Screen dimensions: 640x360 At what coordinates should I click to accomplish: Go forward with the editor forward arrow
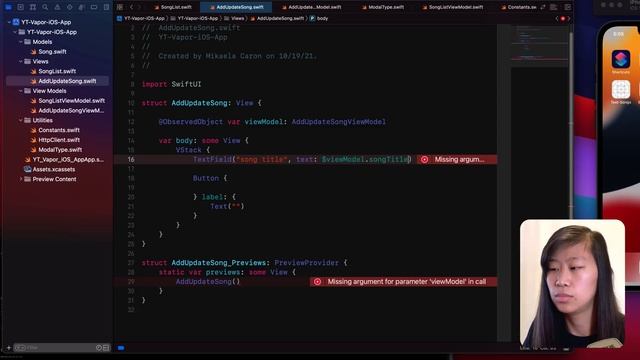(x=139, y=7)
